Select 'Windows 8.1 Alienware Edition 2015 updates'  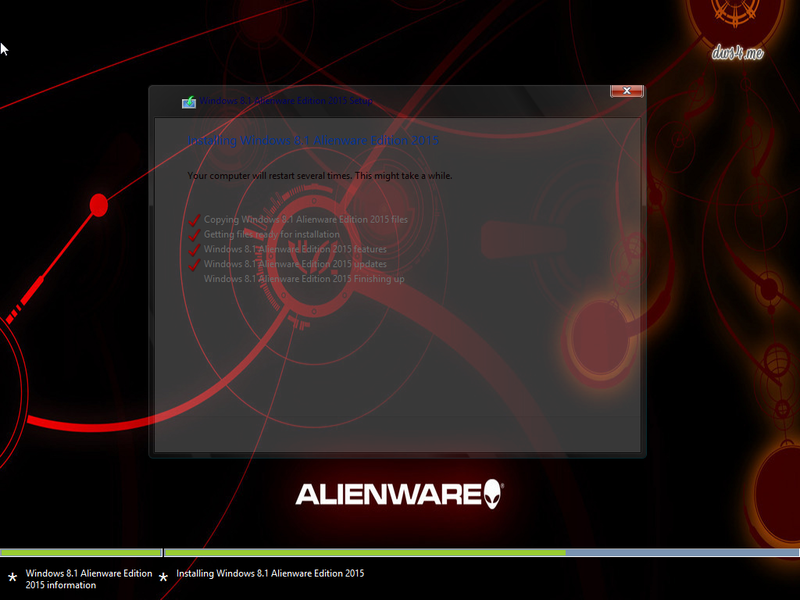[x=295, y=264]
